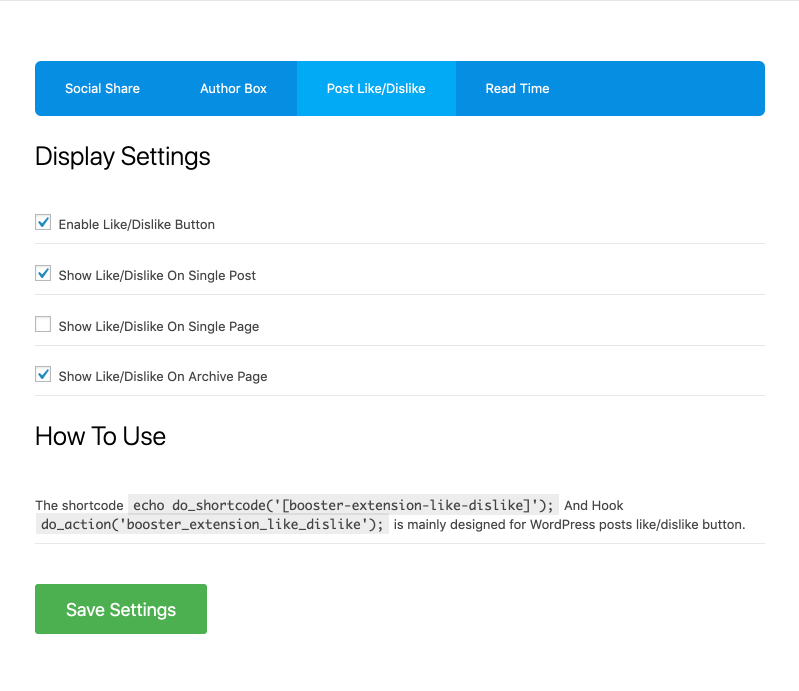Image resolution: width=799 pixels, height=691 pixels.
Task: Click the words 'The shortcode' in the instructions
Action: click(x=79, y=506)
